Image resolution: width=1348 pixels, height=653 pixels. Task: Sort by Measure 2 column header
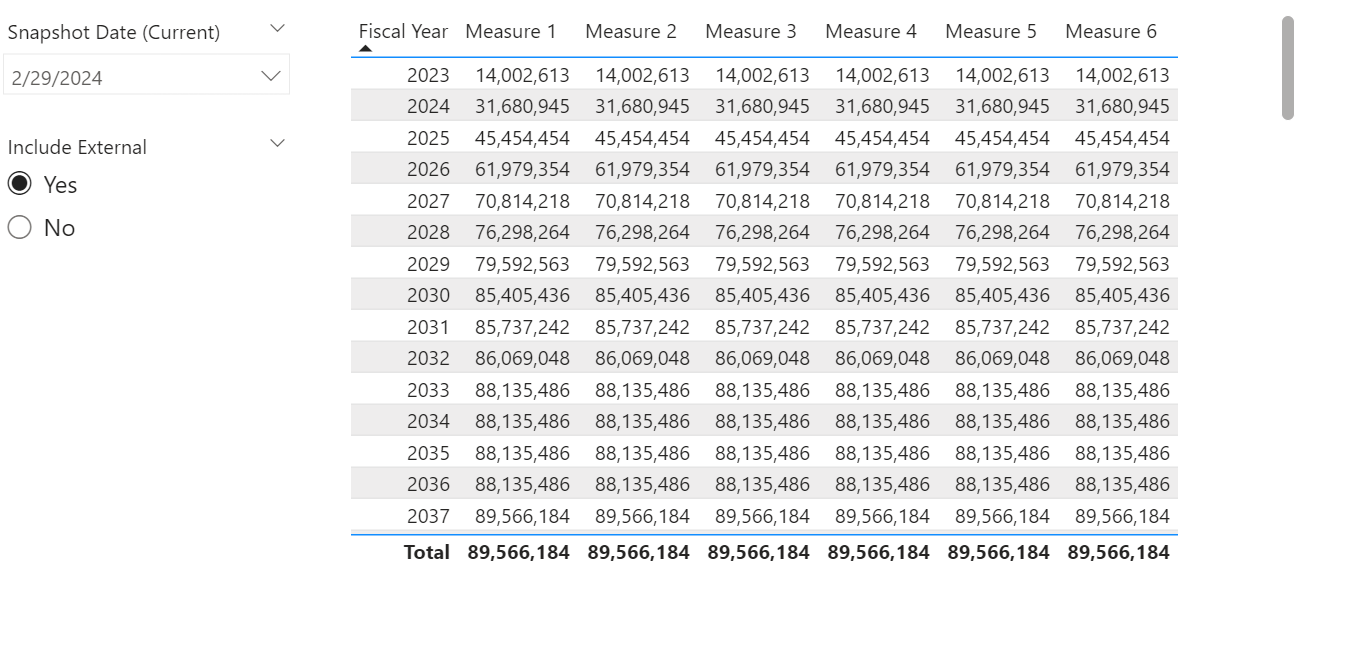(630, 31)
